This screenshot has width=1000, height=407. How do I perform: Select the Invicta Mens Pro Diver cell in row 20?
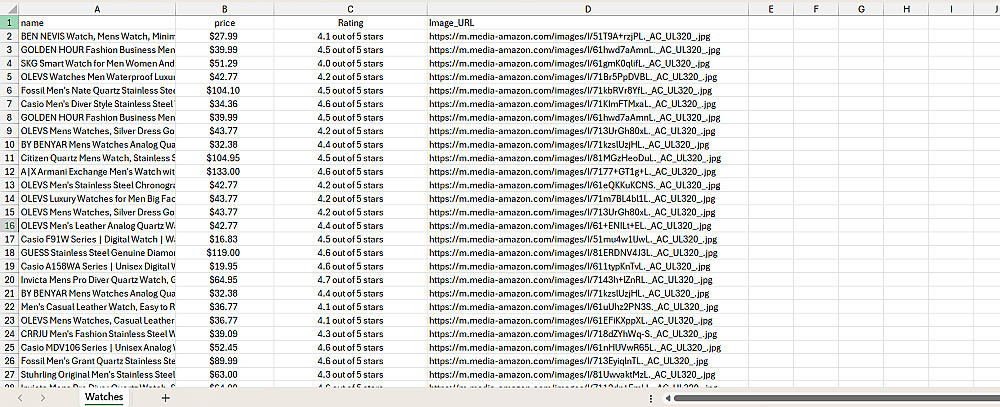click(x=97, y=280)
